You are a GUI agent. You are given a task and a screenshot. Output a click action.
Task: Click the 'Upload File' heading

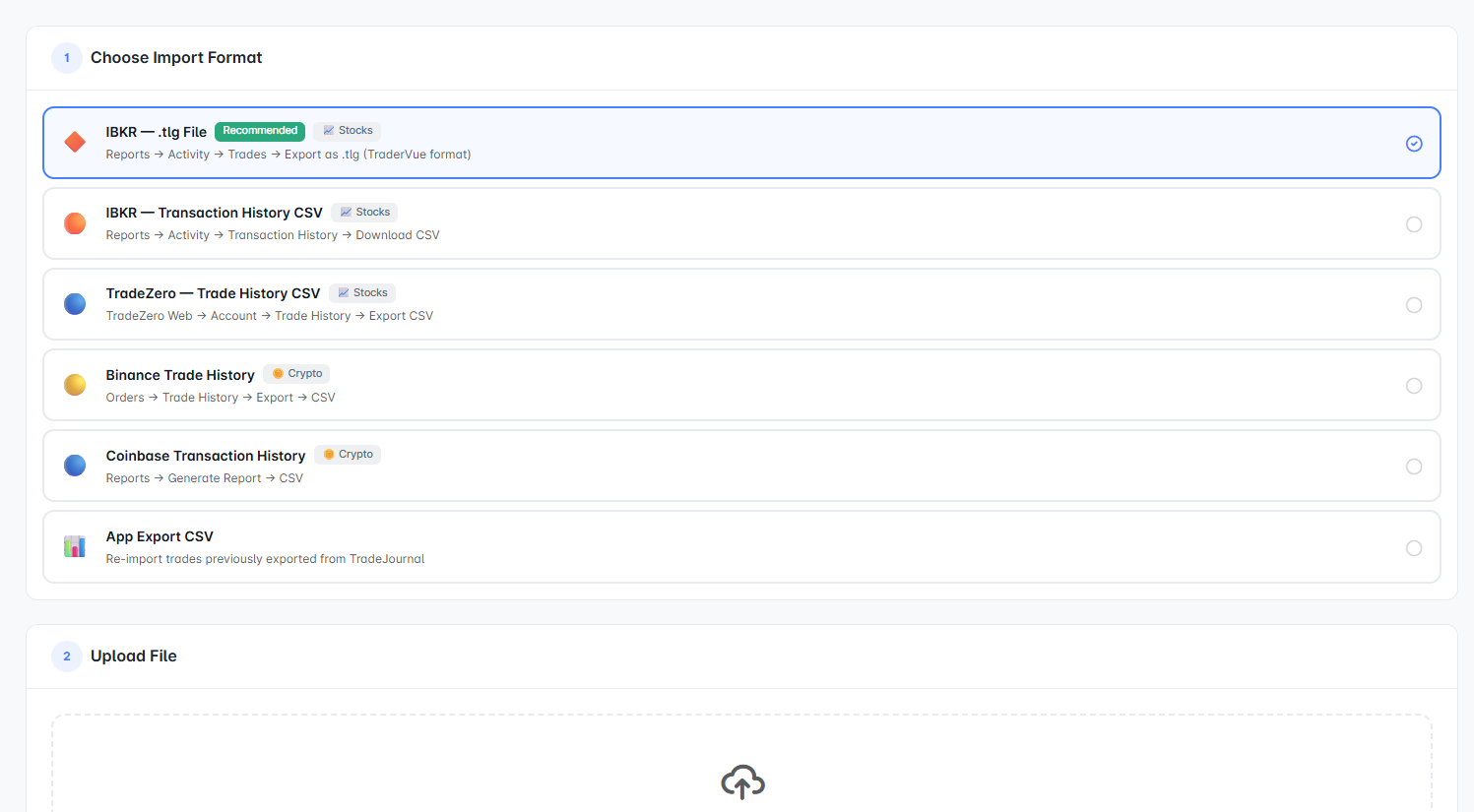coord(134,656)
